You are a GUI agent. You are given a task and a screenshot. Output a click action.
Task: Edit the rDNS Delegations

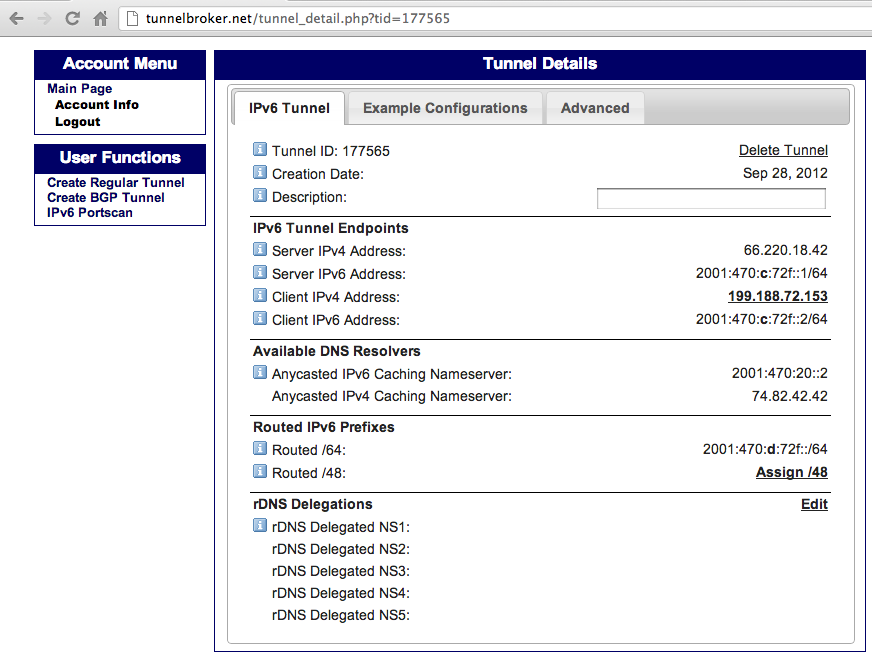pyautogui.click(x=814, y=504)
